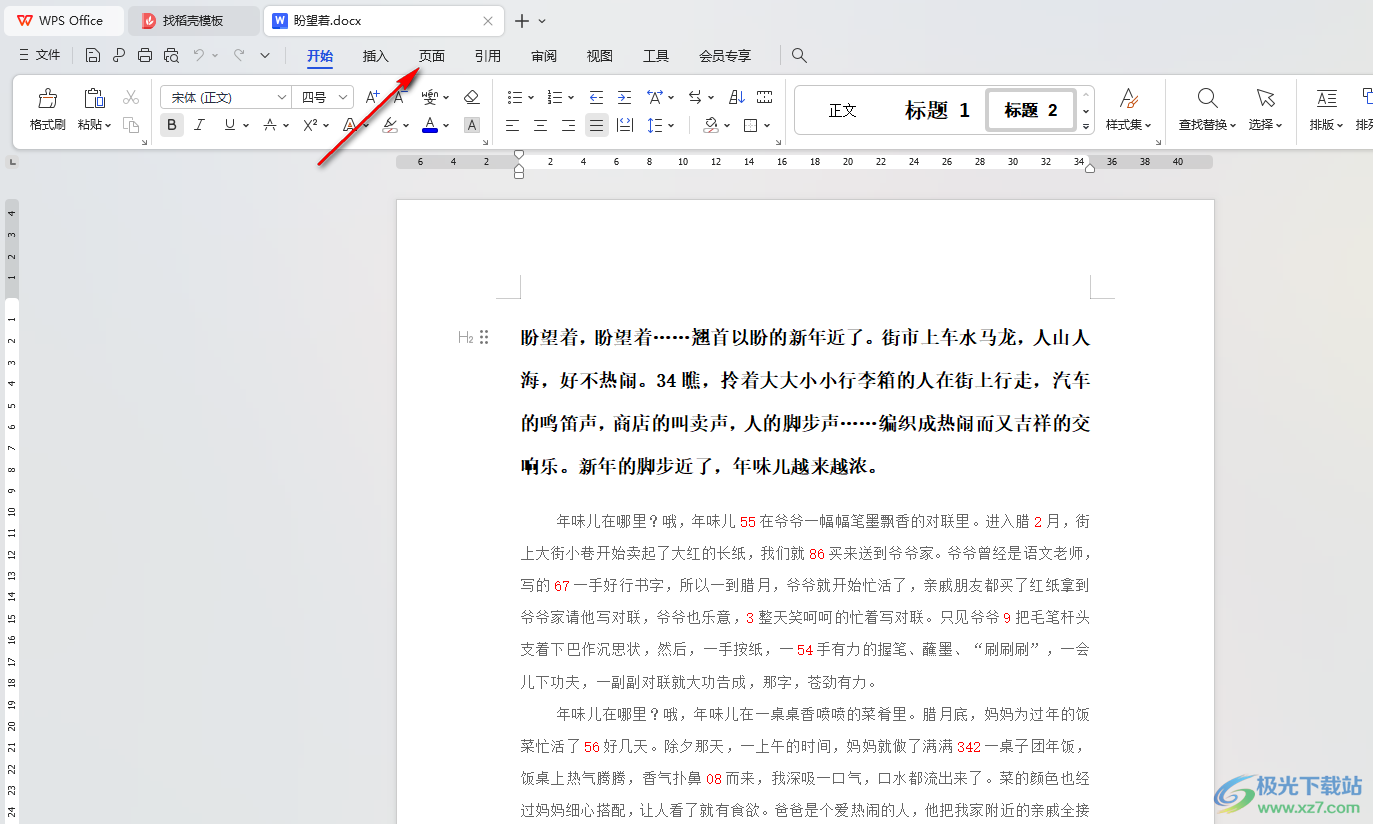The height and width of the screenshot is (824, 1373).
Task: Open the font name dropdown 宋体 (正文)
Action: click(x=281, y=97)
